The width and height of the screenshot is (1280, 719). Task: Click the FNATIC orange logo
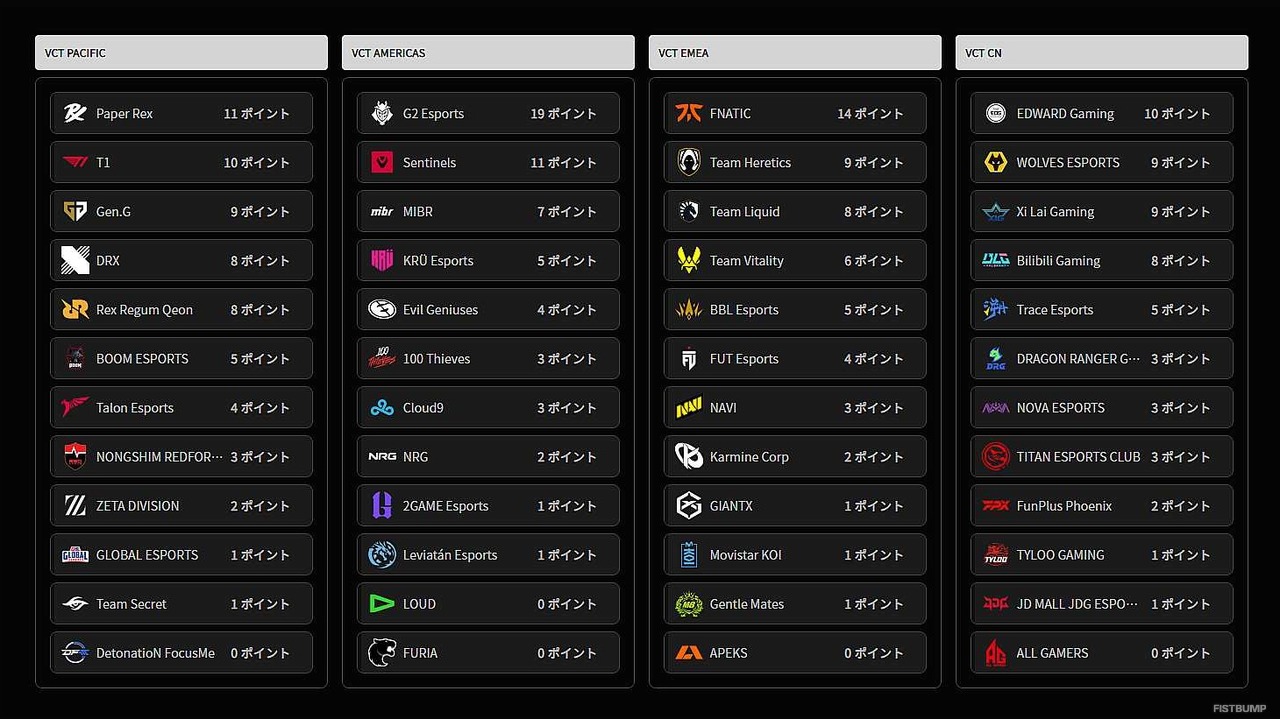pyautogui.click(x=689, y=113)
